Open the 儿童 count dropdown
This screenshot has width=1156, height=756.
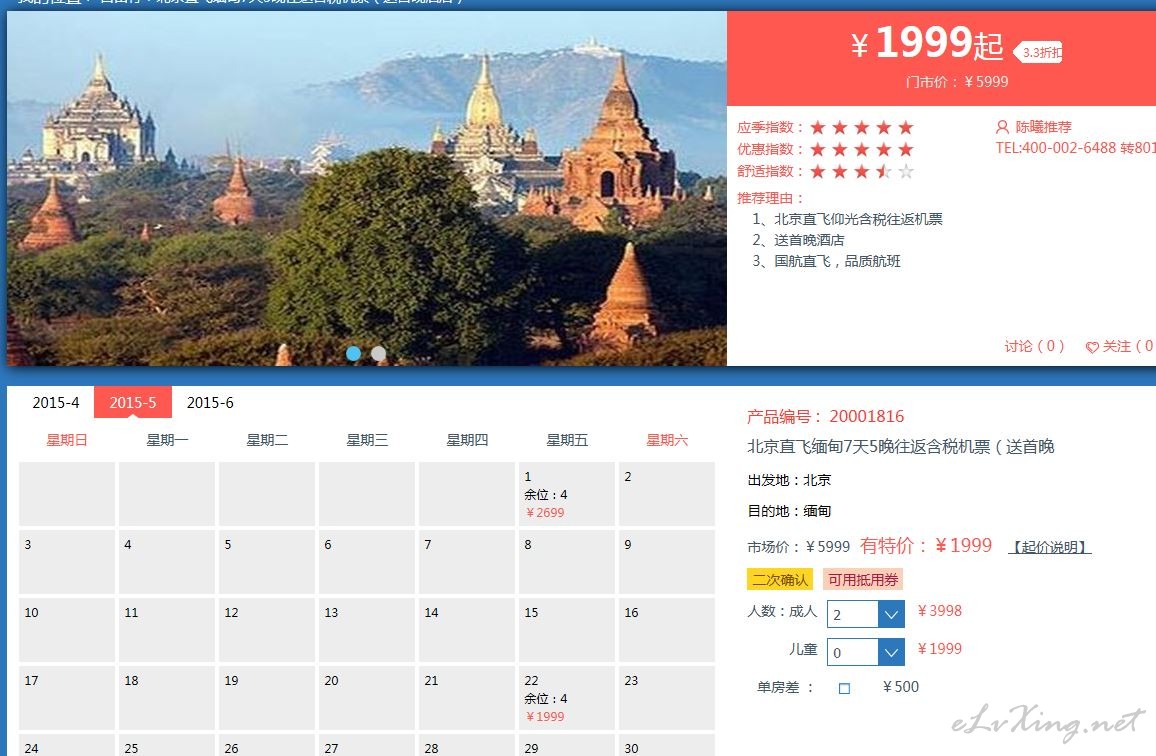(x=890, y=652)
